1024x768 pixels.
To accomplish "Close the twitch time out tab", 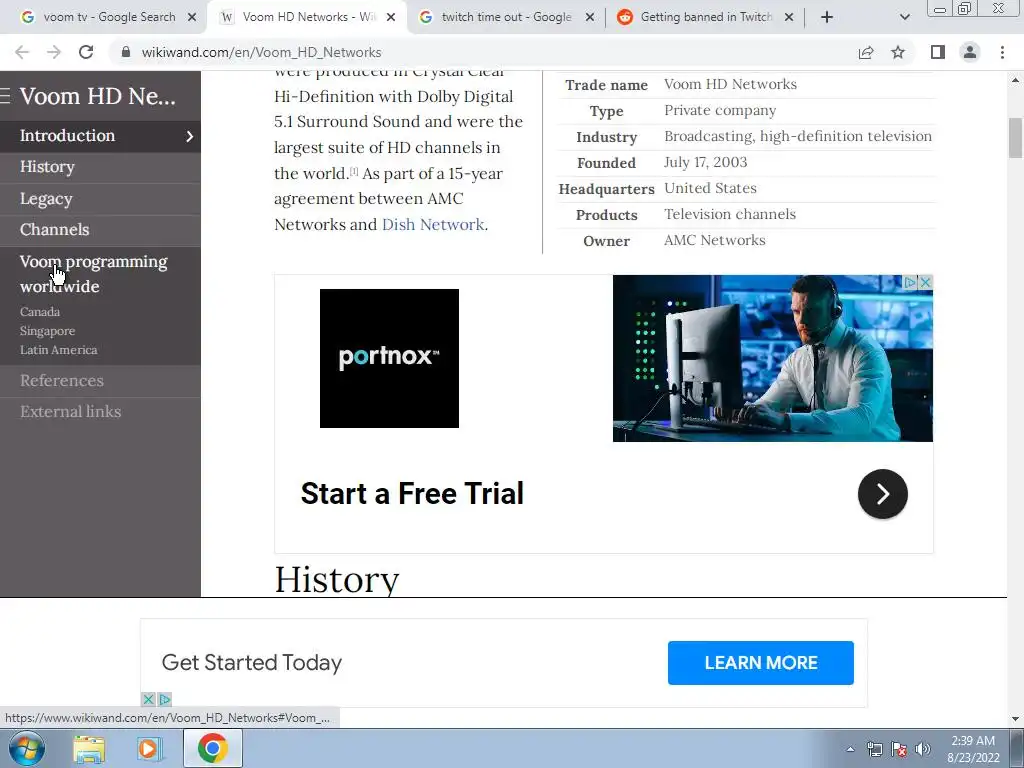I will tap(590, 18).
